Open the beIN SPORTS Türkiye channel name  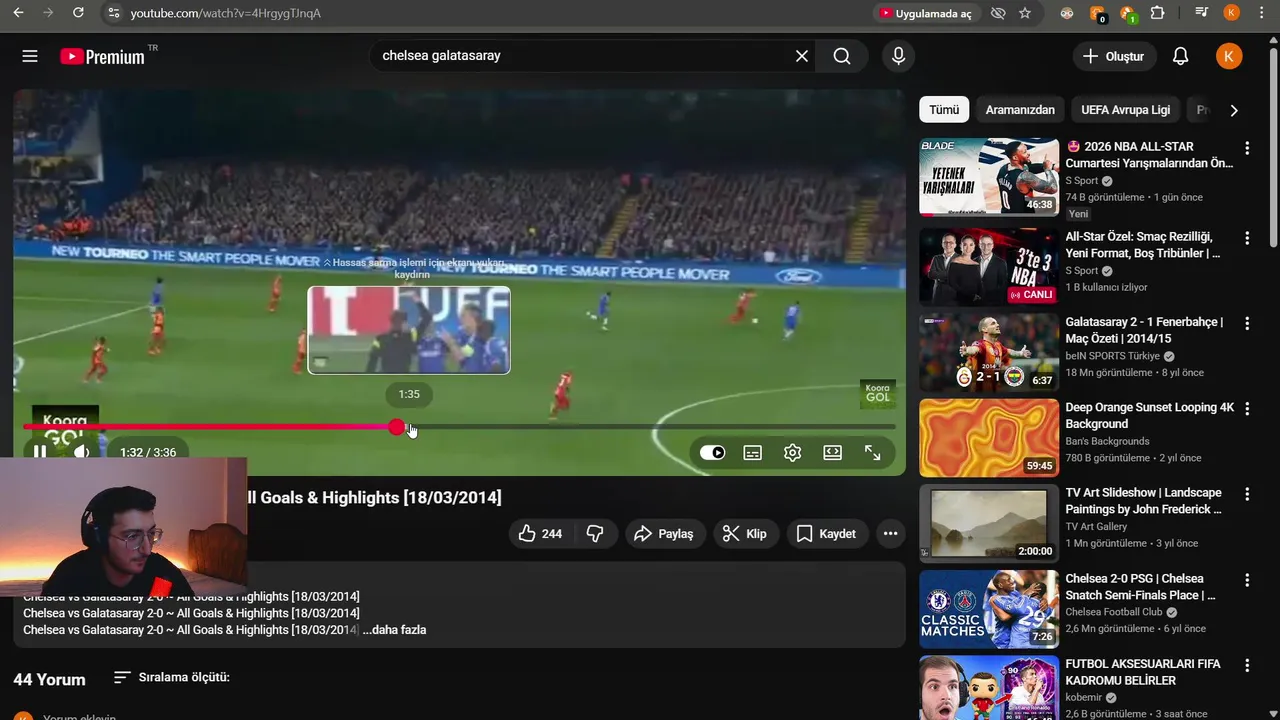1112,356
